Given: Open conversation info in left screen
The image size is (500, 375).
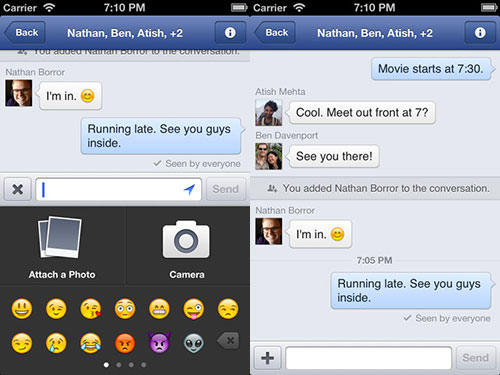Looking at the screenshot, I should [230, 33].
